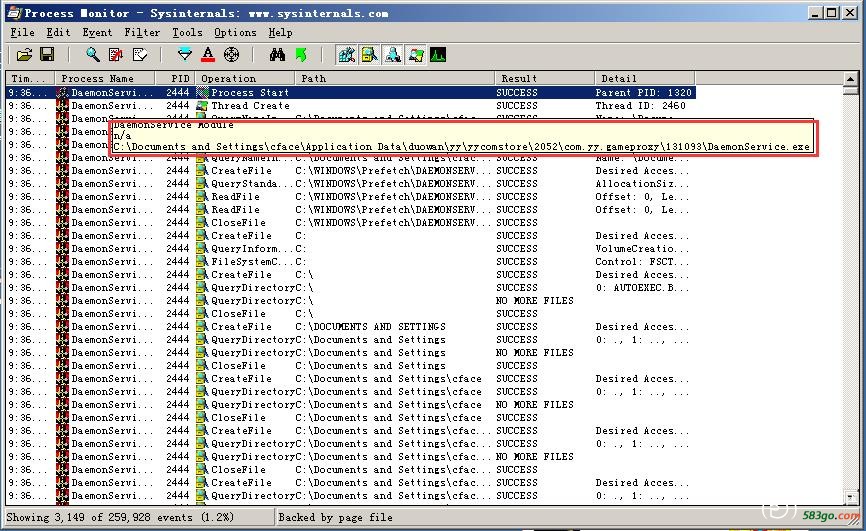Click the Backed by page file status text
866x531 pixels.
pos(335,517)
